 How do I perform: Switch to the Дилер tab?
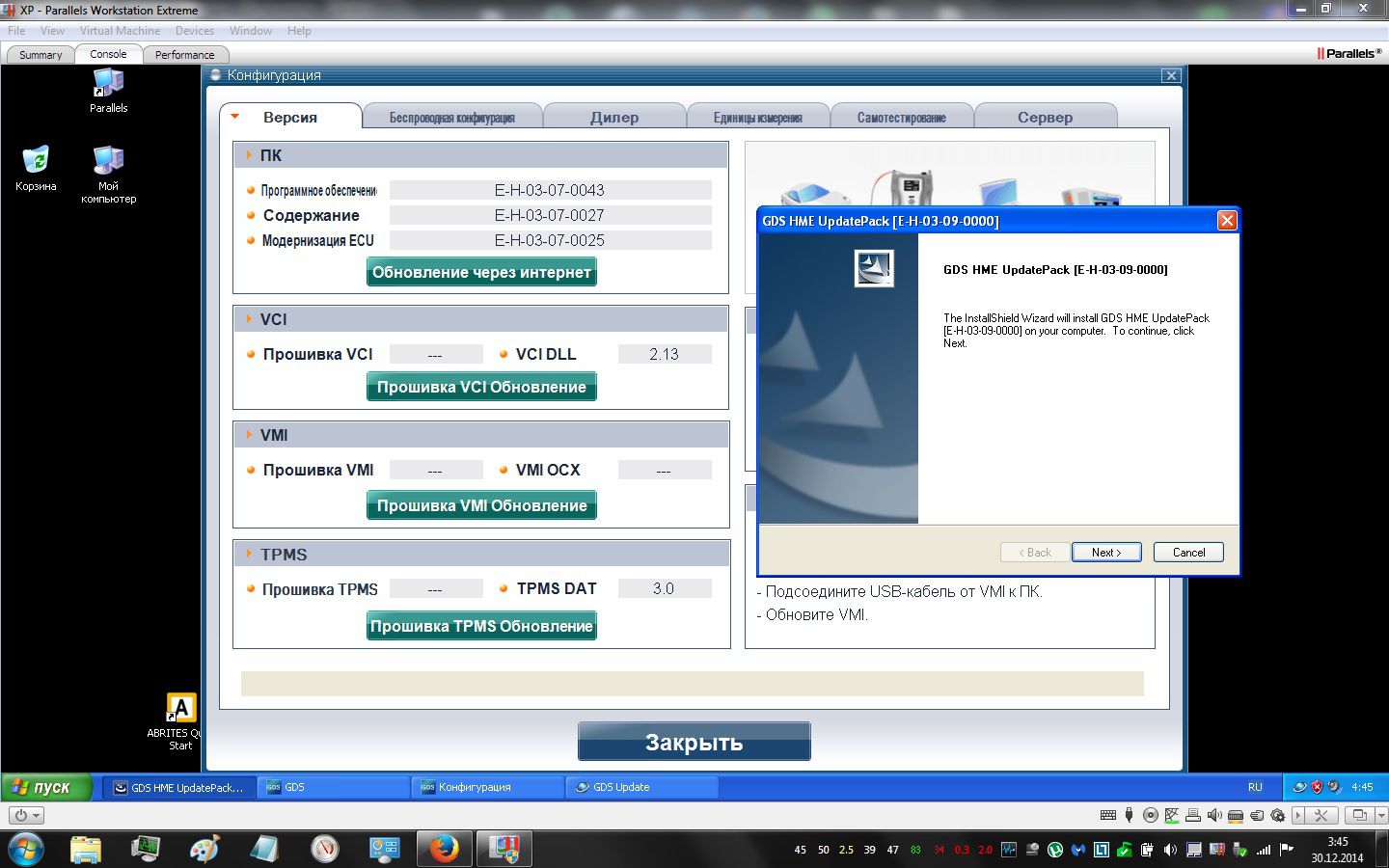coord(614,118)
